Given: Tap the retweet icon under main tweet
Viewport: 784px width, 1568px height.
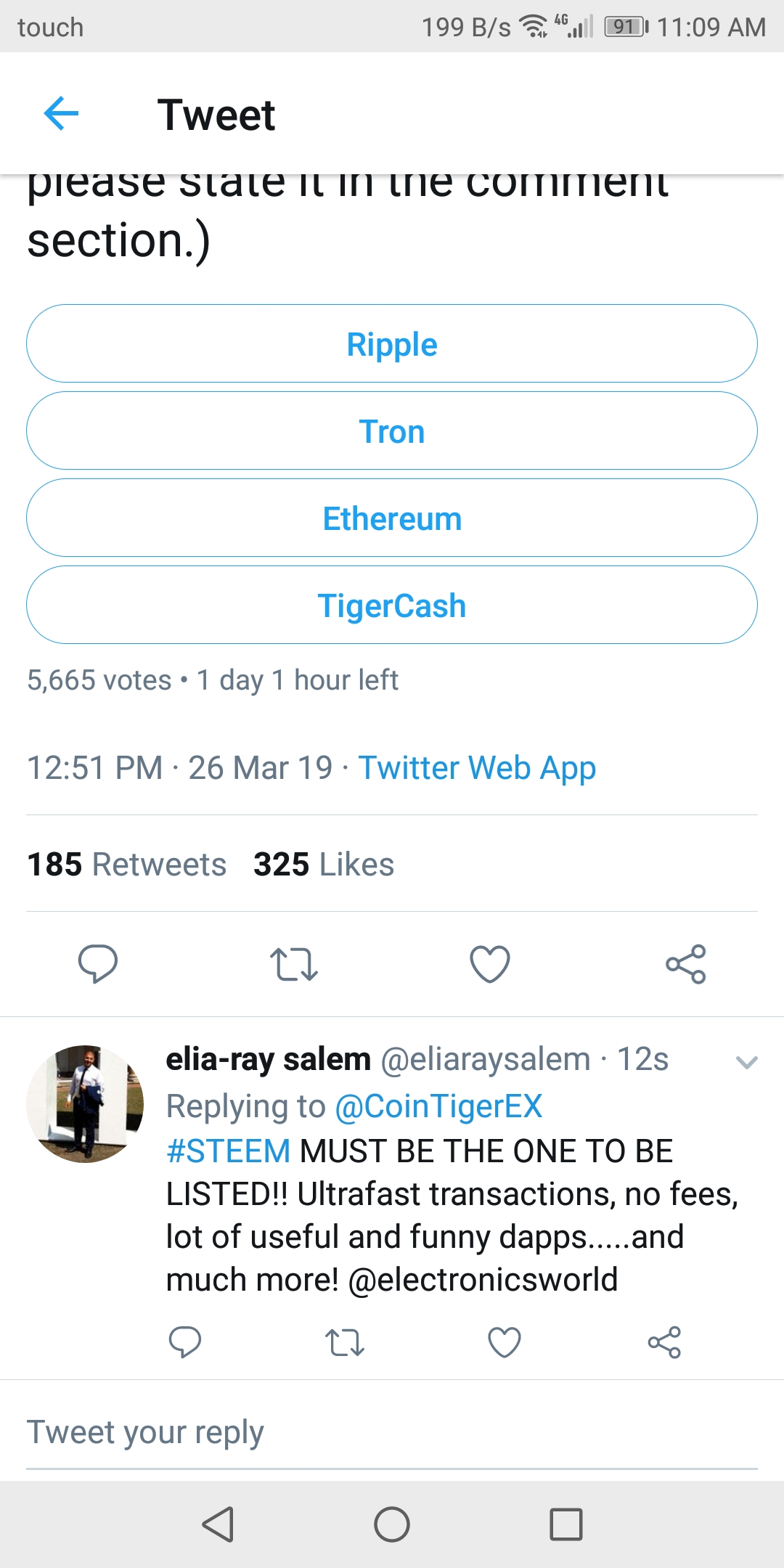Looking at the screenshot, I should (294, 964).
